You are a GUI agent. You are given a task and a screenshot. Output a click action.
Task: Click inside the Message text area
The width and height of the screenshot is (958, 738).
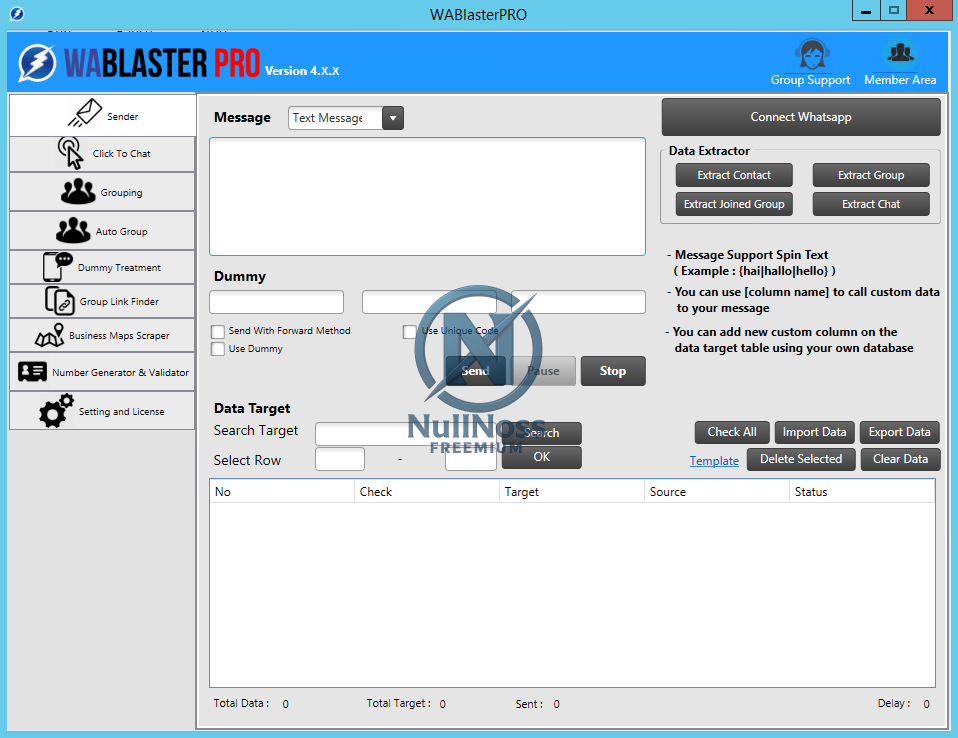tap(427, 196)
